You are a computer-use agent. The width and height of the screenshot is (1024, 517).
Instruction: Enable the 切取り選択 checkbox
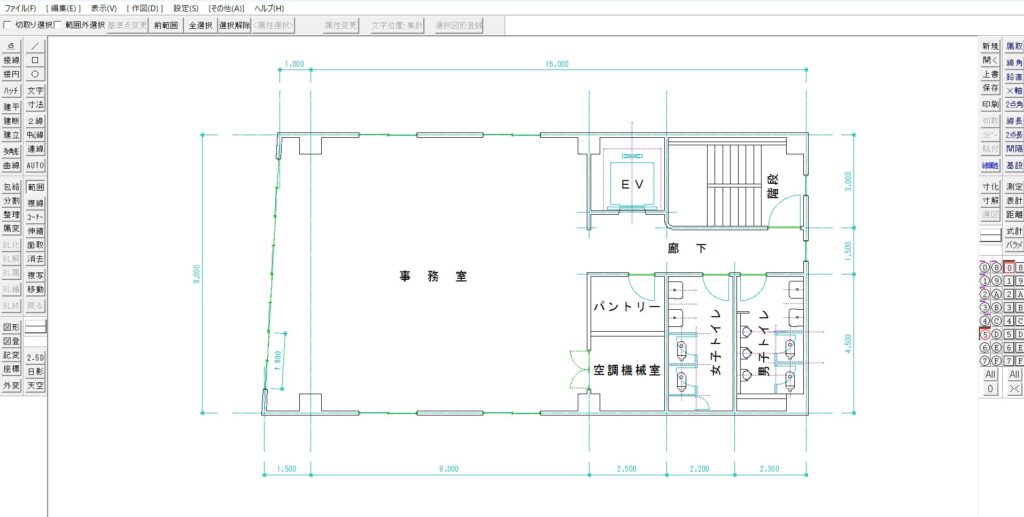coord(8,25)
